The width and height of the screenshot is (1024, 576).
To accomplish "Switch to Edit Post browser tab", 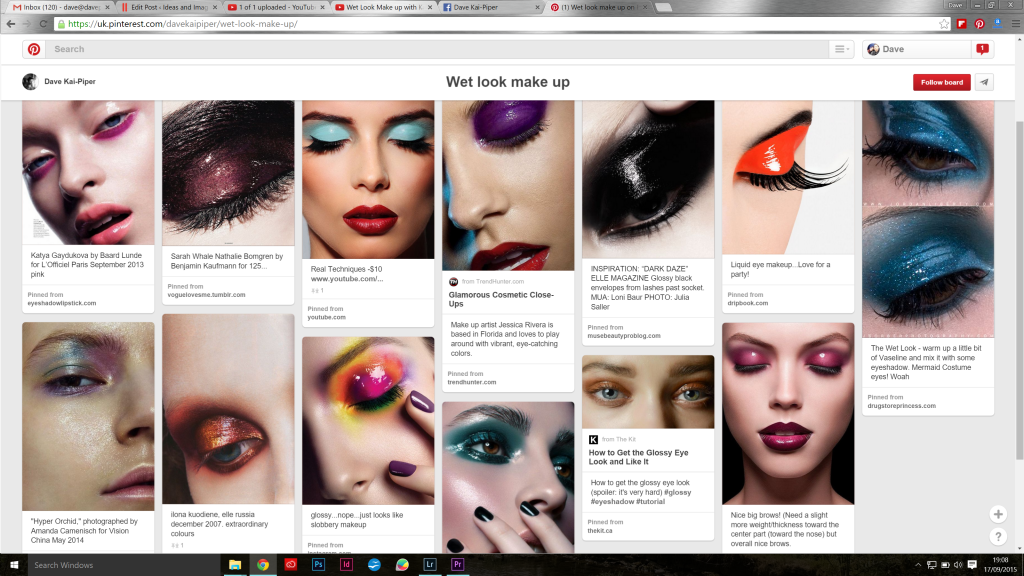I will pos(169,7).
